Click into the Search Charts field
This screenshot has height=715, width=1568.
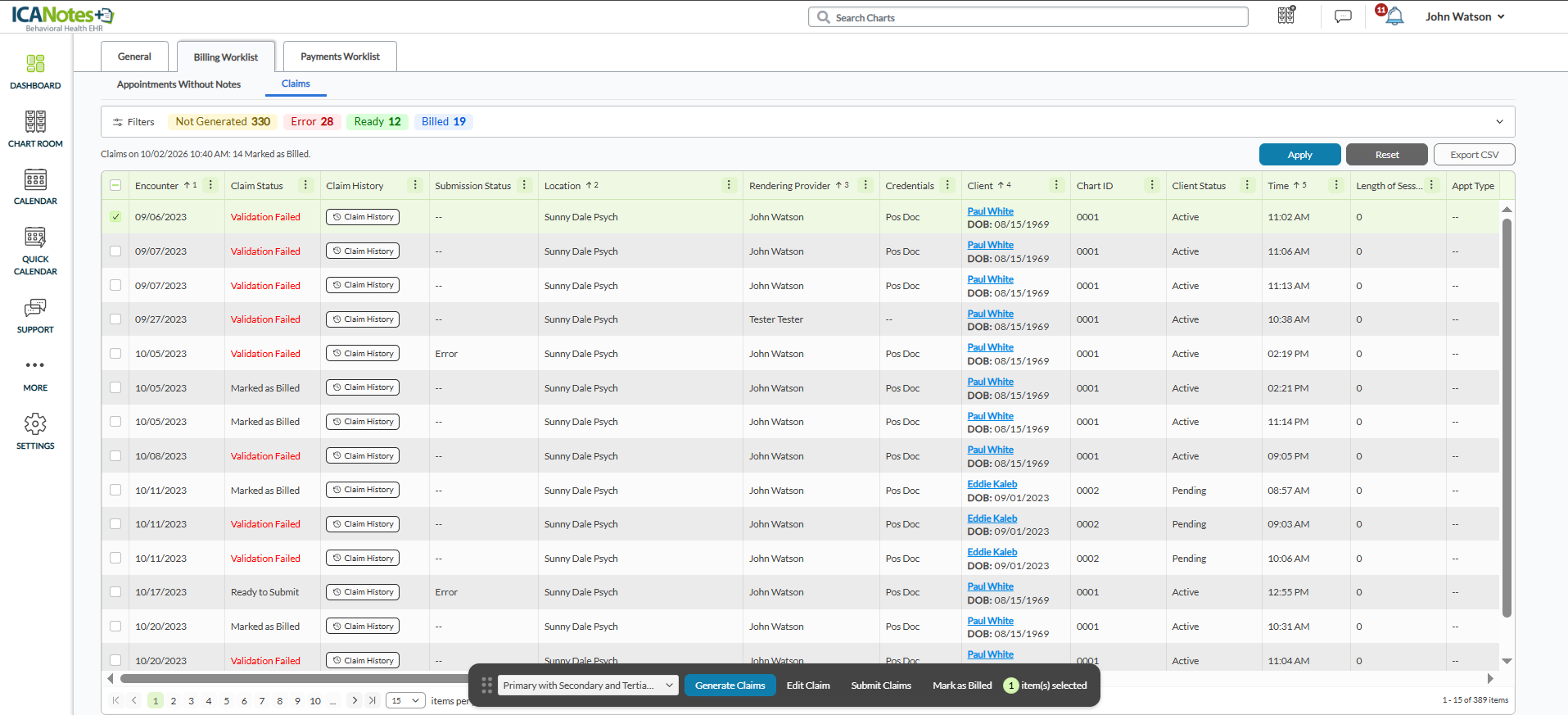[1028, 17]
